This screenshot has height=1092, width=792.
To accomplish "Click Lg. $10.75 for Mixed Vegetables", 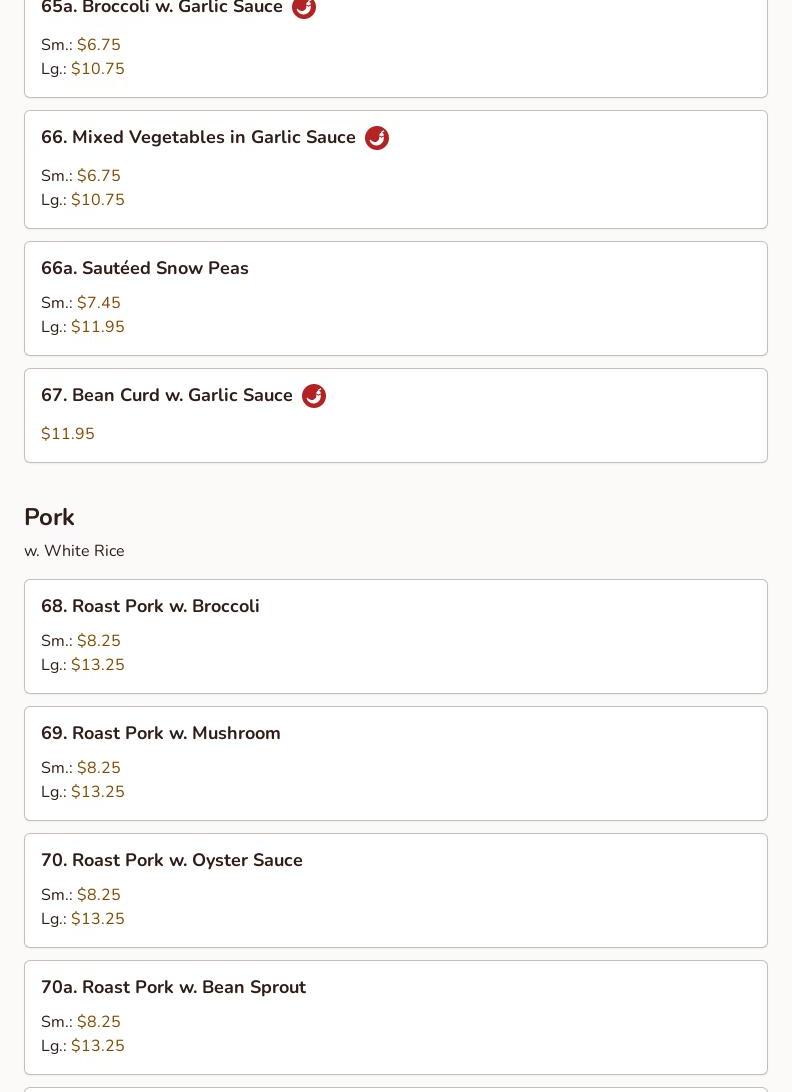I will 98,200.
